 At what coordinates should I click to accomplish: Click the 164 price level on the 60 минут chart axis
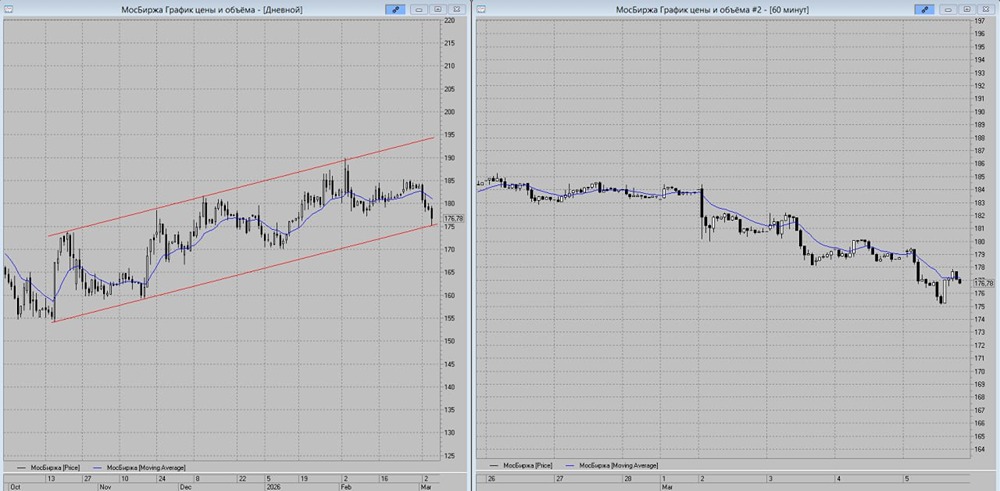tap(980, 450)
